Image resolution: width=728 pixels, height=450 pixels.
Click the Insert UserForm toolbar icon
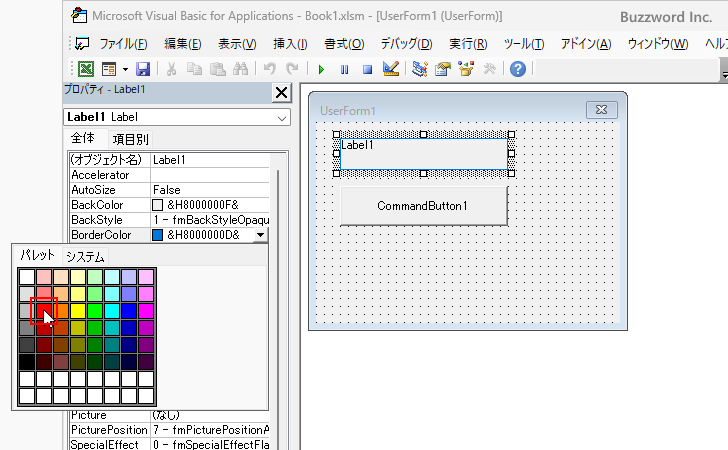109,69
